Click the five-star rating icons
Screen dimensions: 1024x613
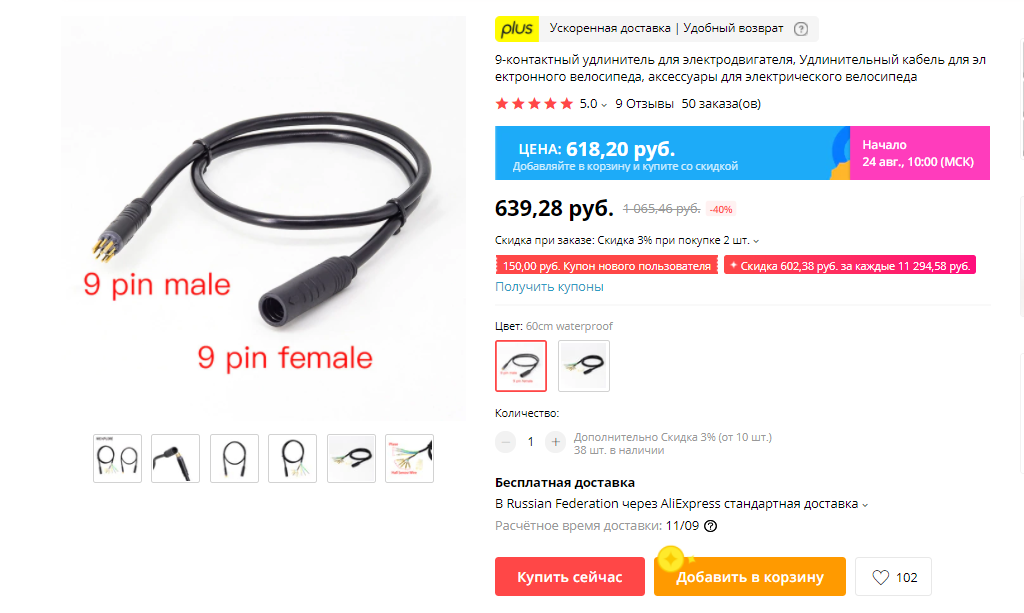point(534,104)
